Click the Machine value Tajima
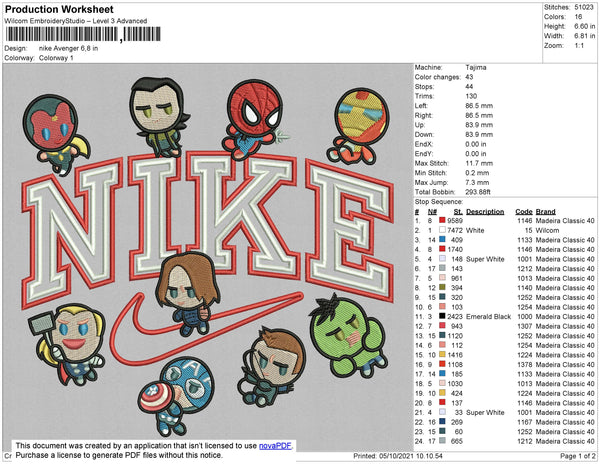The height and width of the screenshot is (464, 600). (x=476, y=67)
